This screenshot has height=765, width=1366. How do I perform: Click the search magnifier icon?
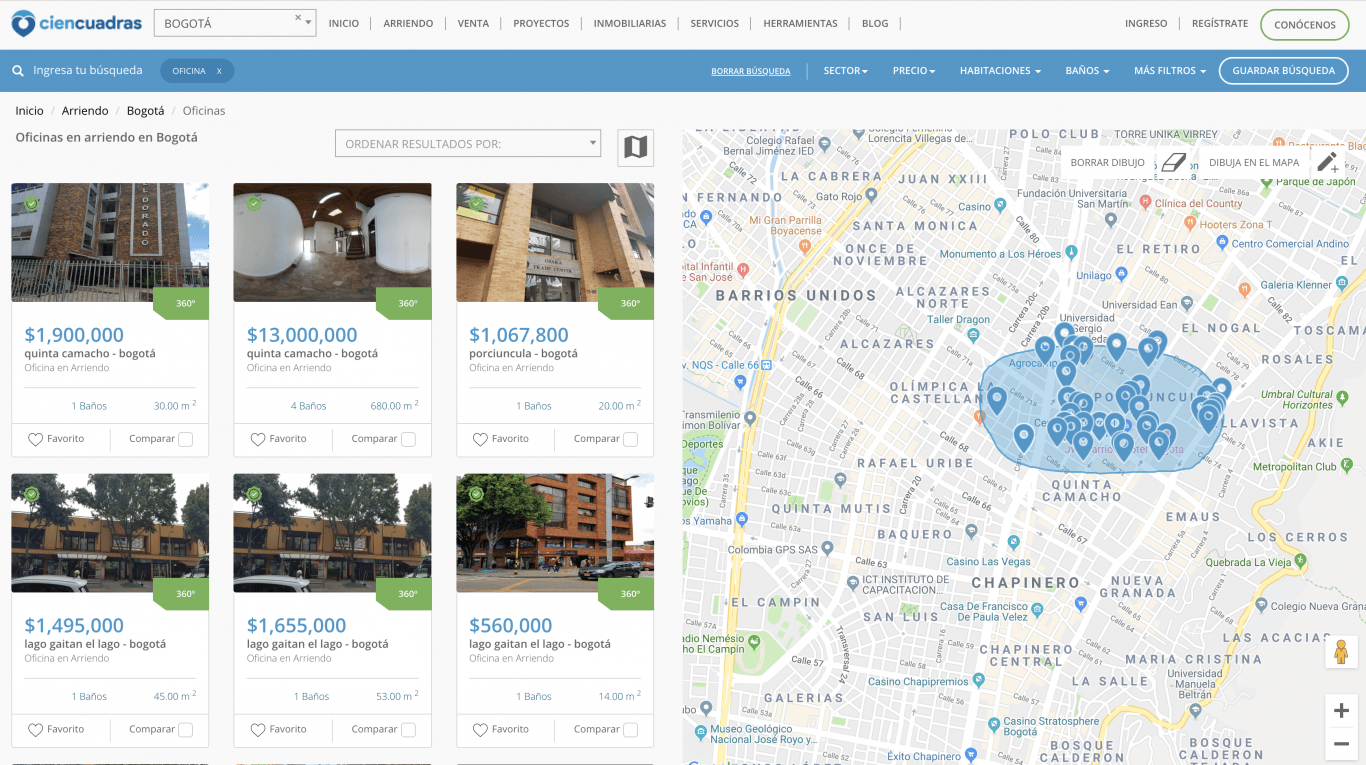pos(18,71)
